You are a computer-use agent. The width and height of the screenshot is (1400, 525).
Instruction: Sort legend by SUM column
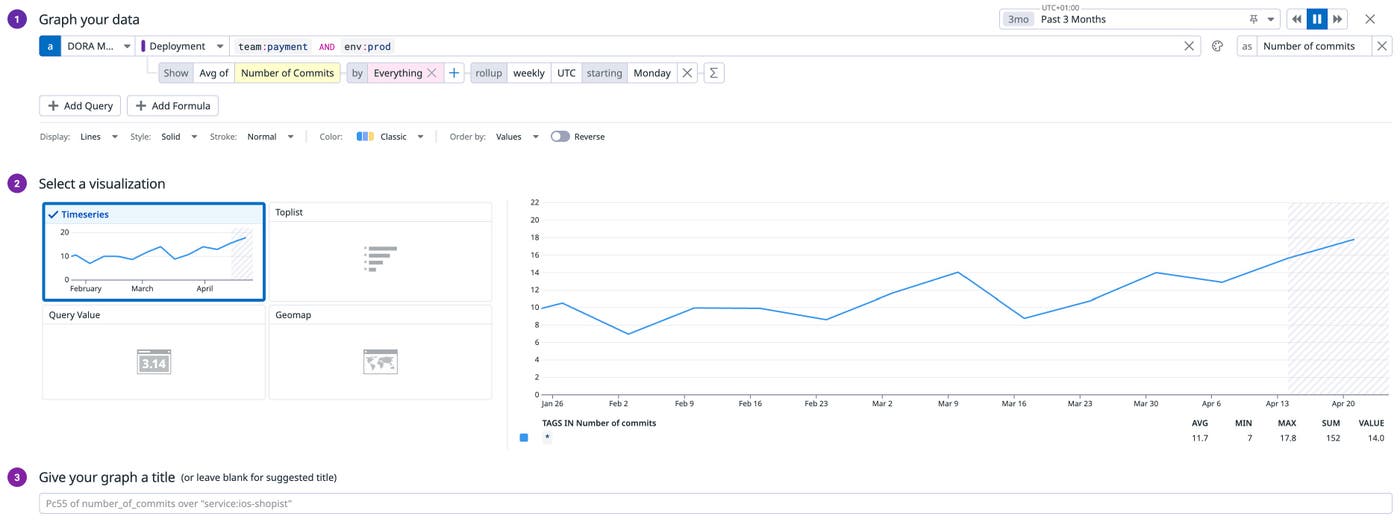tap(1330, 423)
